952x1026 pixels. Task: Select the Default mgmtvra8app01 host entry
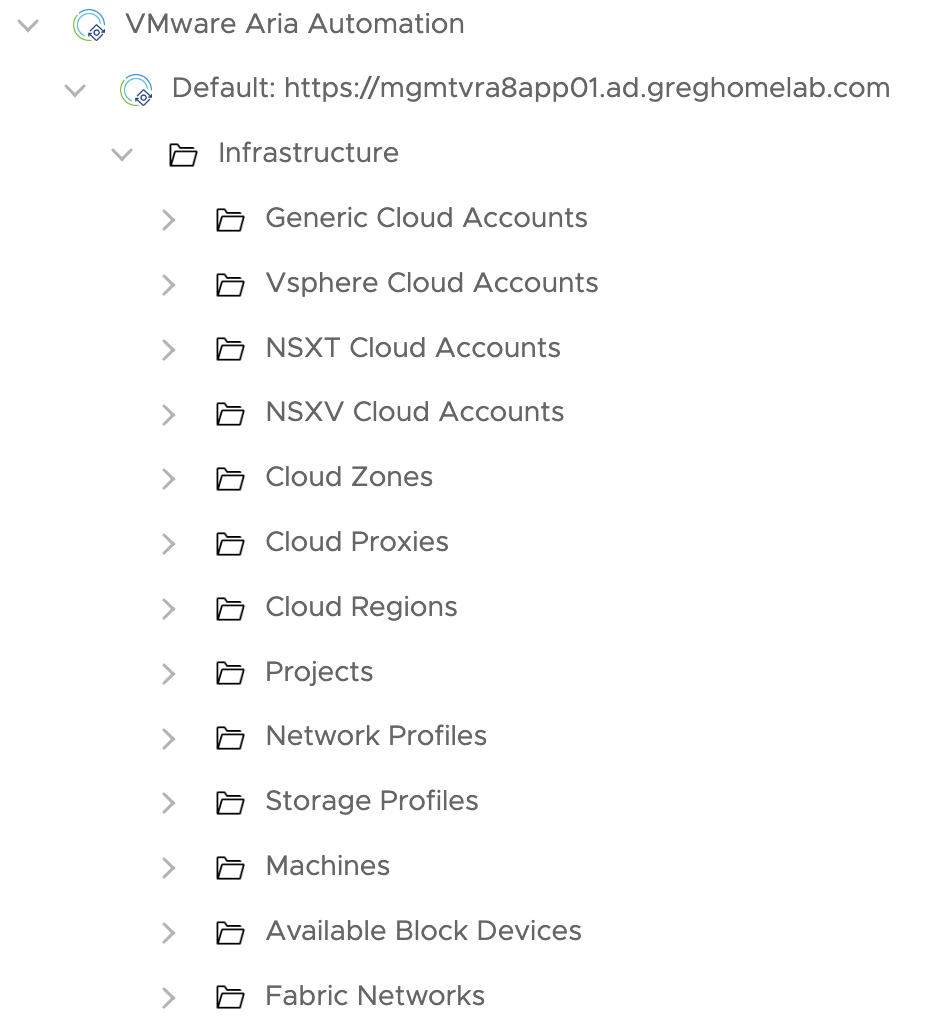(531, 88)
